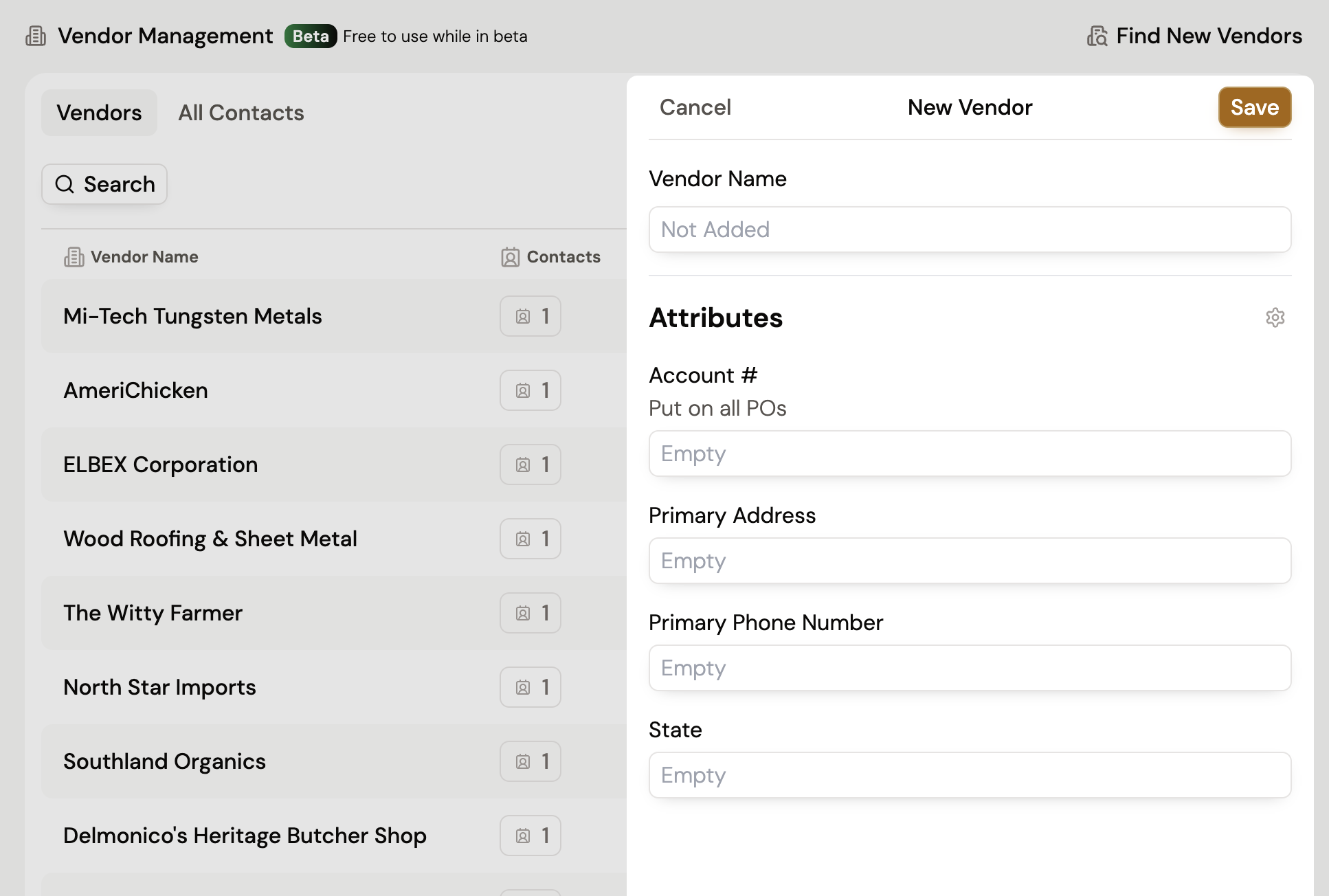Screen dimensions: 1329x896
Task: Cancel the new vendor form
Action: [x=695, y=107]
